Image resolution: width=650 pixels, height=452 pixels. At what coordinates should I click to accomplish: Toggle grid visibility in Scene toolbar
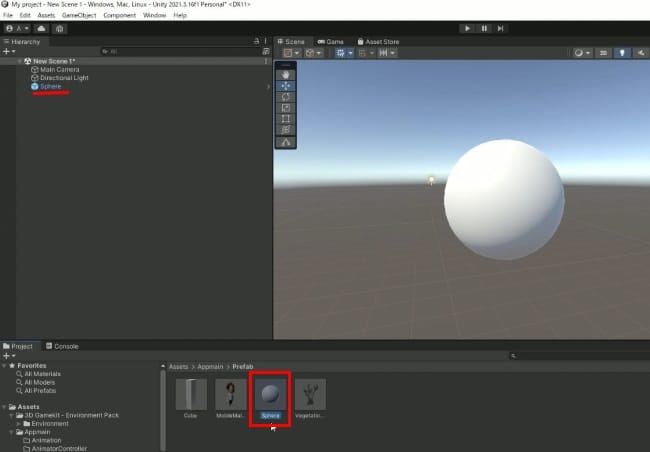(x=340, y=53)
